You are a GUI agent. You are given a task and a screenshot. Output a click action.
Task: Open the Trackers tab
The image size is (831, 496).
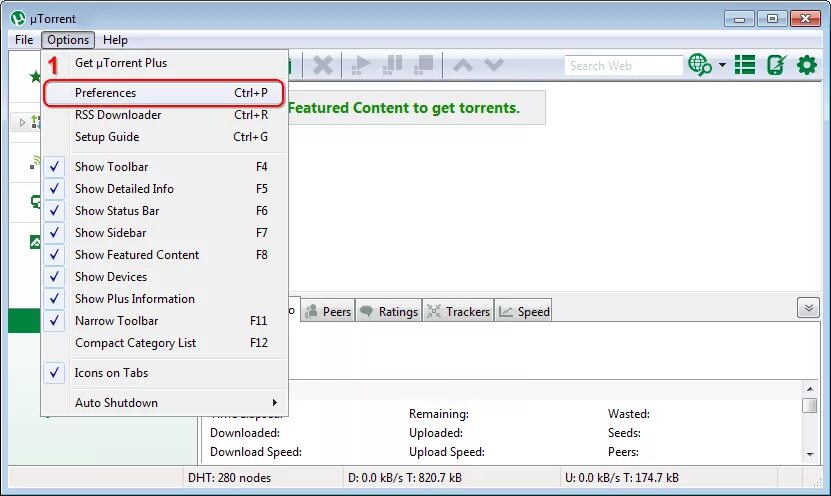[x=458, y=312]
